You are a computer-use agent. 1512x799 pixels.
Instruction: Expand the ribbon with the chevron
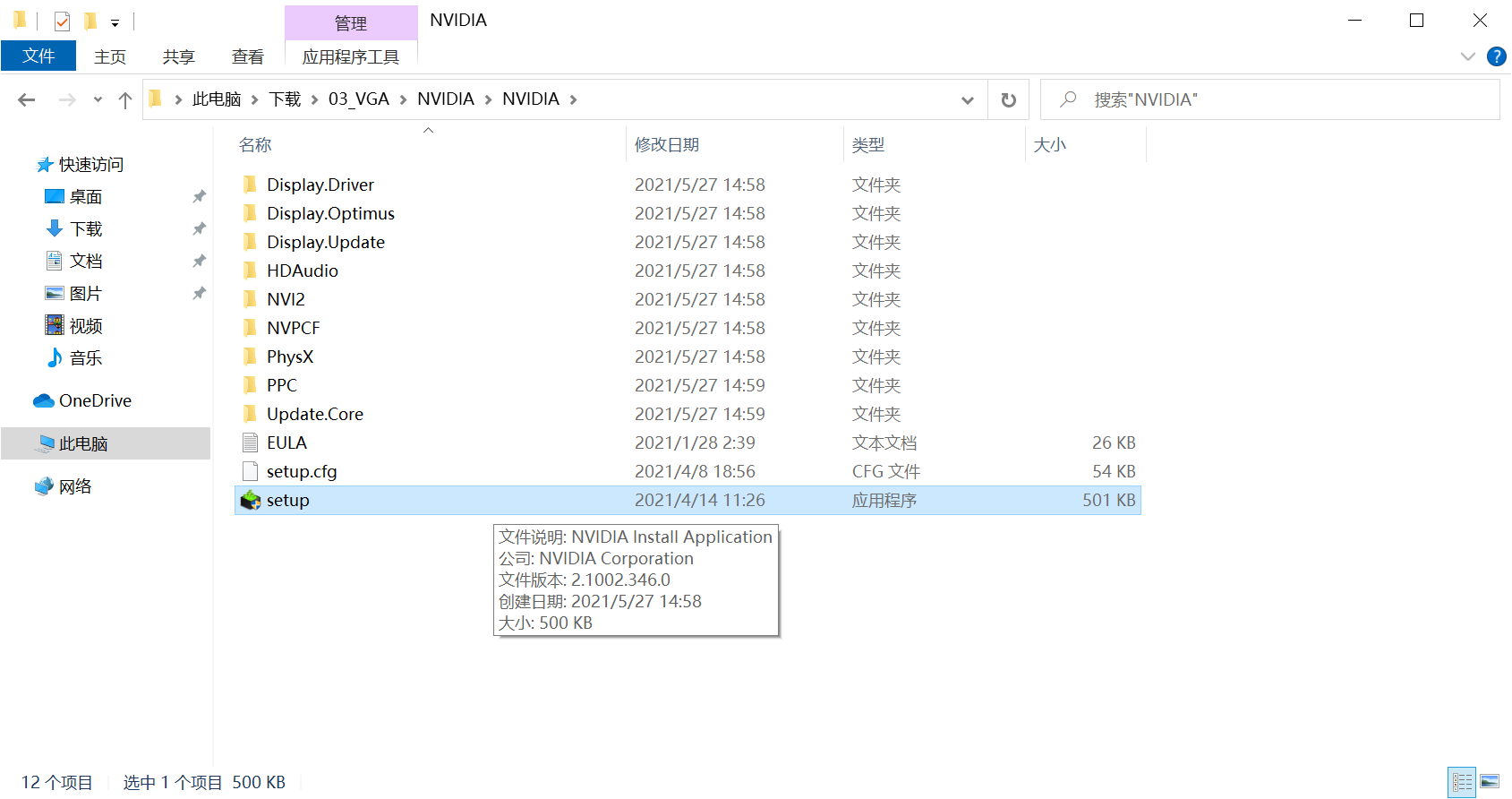1467,56
